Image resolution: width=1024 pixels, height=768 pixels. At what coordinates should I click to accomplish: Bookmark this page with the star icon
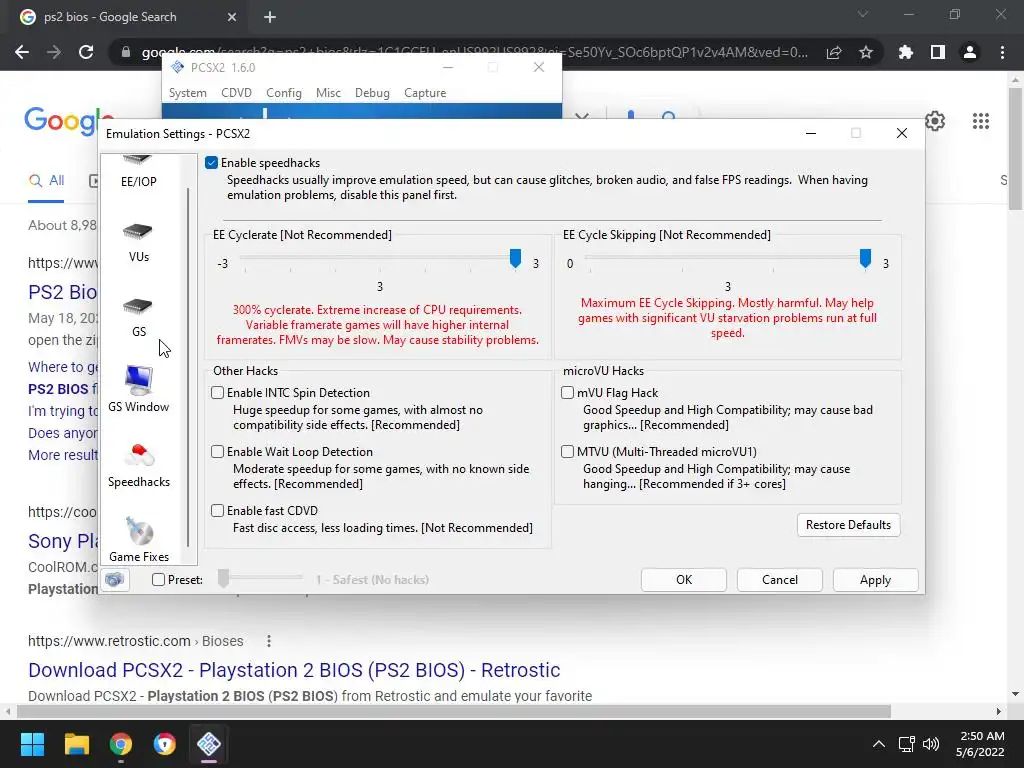866,52
